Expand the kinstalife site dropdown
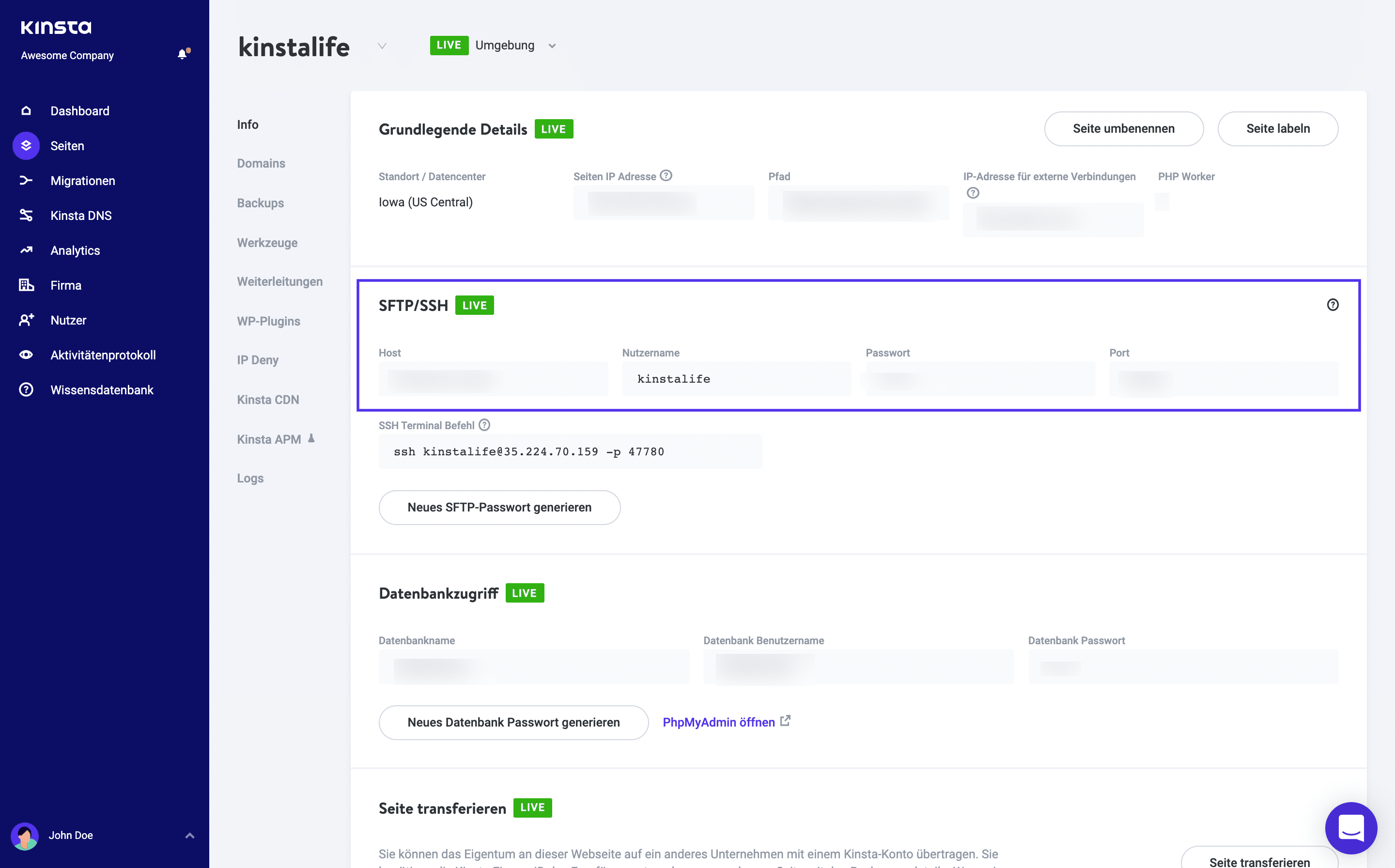1395x868 pixels. click(382, 46)
